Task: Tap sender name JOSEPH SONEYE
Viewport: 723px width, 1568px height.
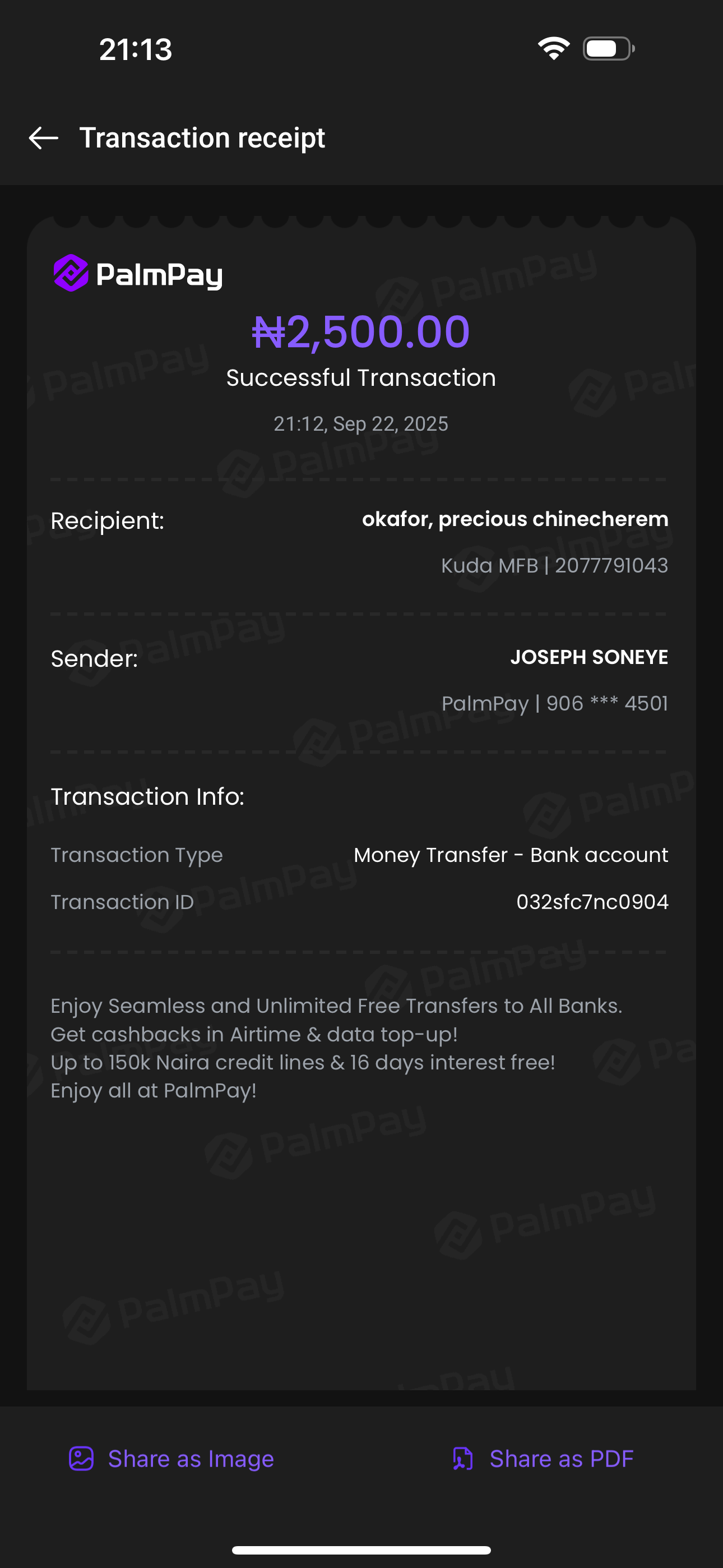Action: [x=588, y=657]
